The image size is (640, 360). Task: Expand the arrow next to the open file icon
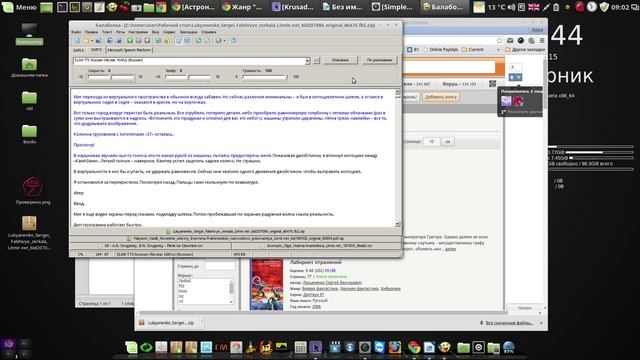(x=92, y=41)
